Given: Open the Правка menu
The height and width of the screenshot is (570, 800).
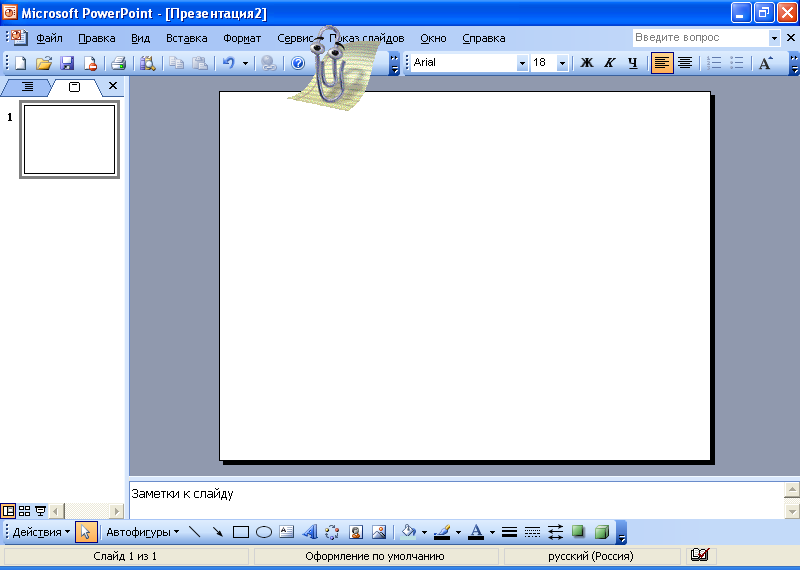Looking at the screenshot, I should [96, 38].
